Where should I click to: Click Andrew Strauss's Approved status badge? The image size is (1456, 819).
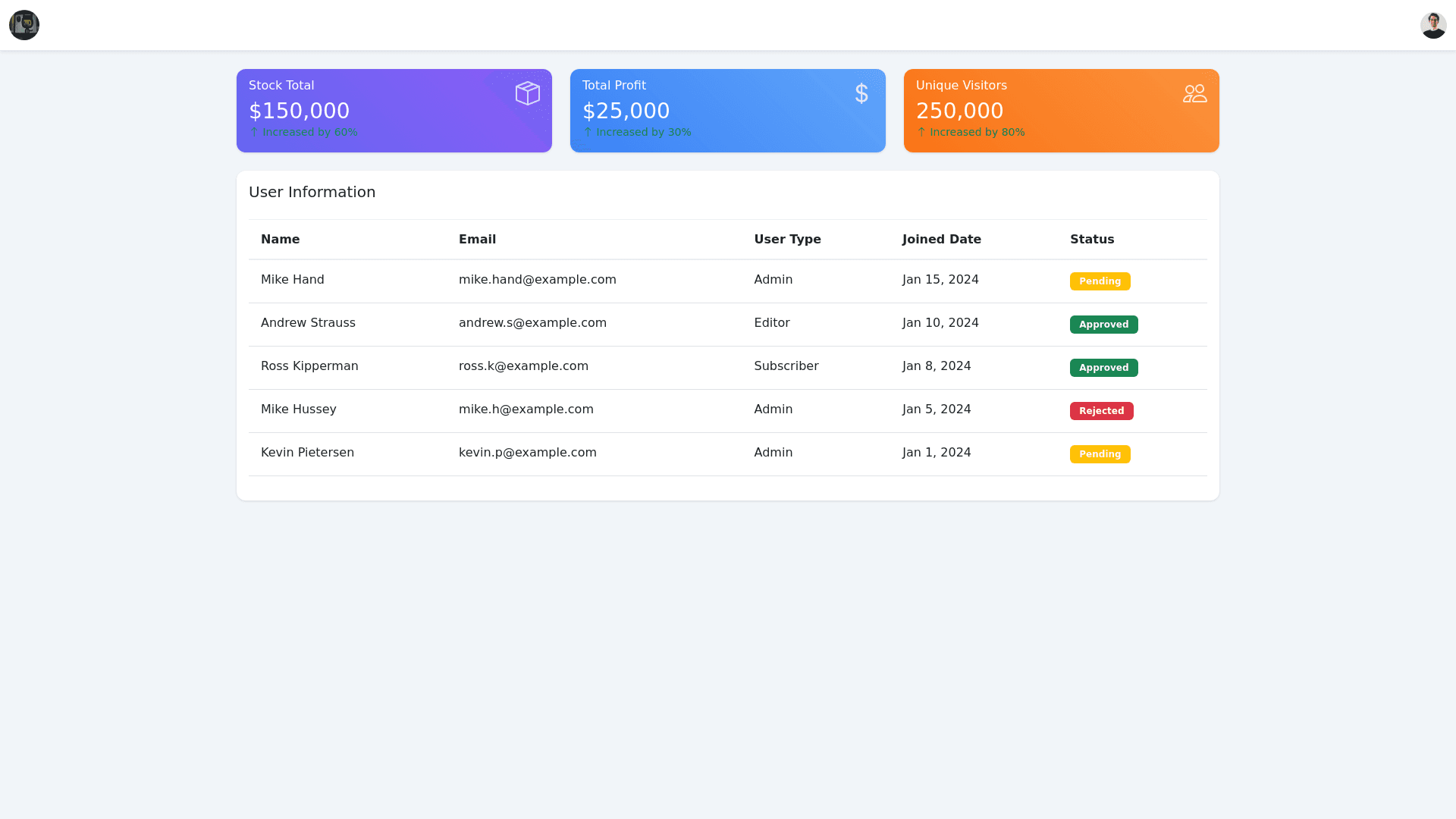[1103, 325]
